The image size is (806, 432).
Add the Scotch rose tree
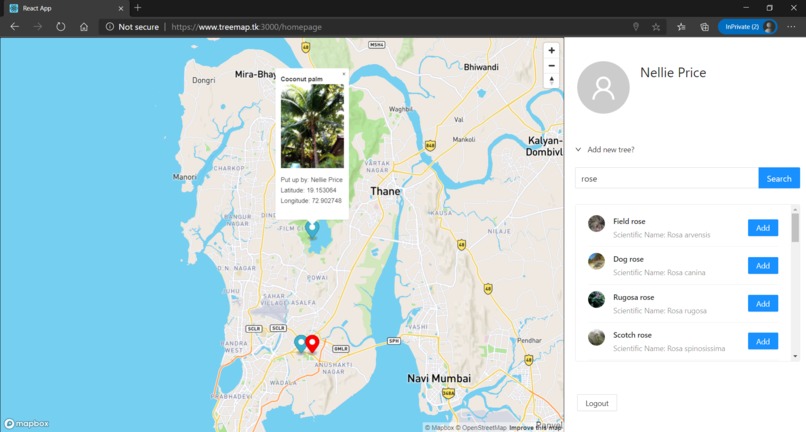763,341
